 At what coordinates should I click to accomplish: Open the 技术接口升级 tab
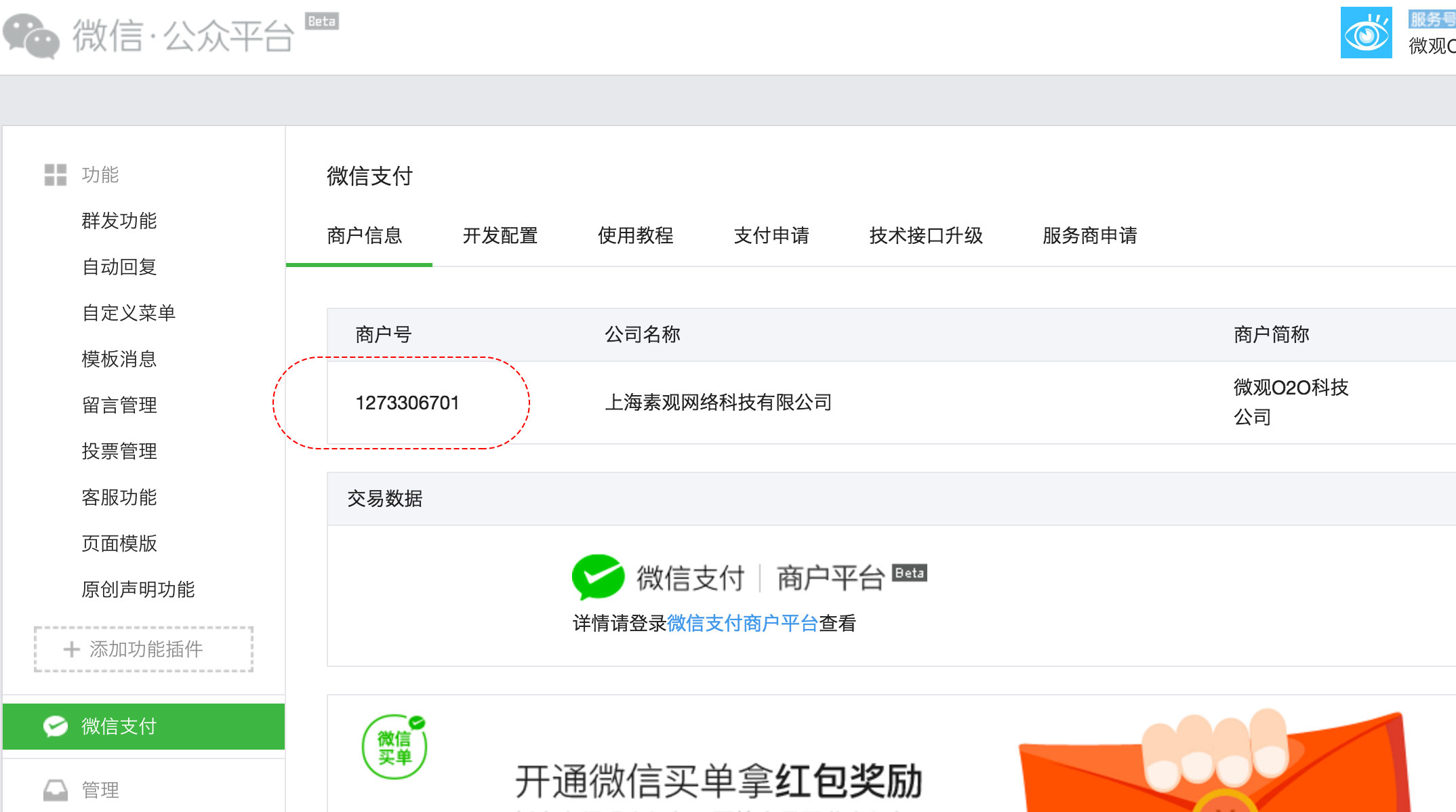click(925, 235)
